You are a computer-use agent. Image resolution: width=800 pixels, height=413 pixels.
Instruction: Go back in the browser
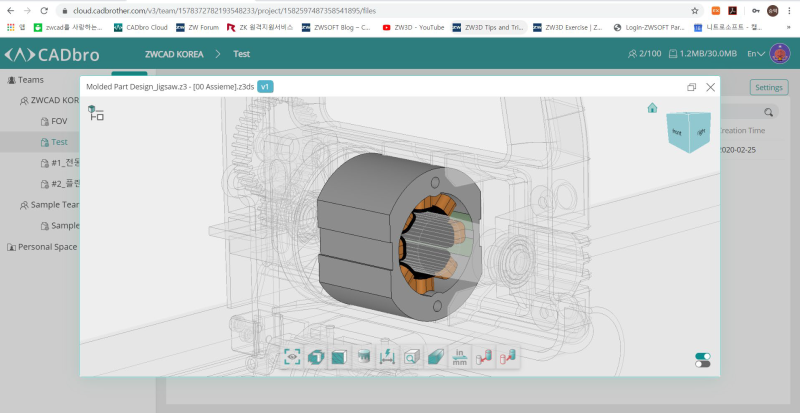[11, 11]
